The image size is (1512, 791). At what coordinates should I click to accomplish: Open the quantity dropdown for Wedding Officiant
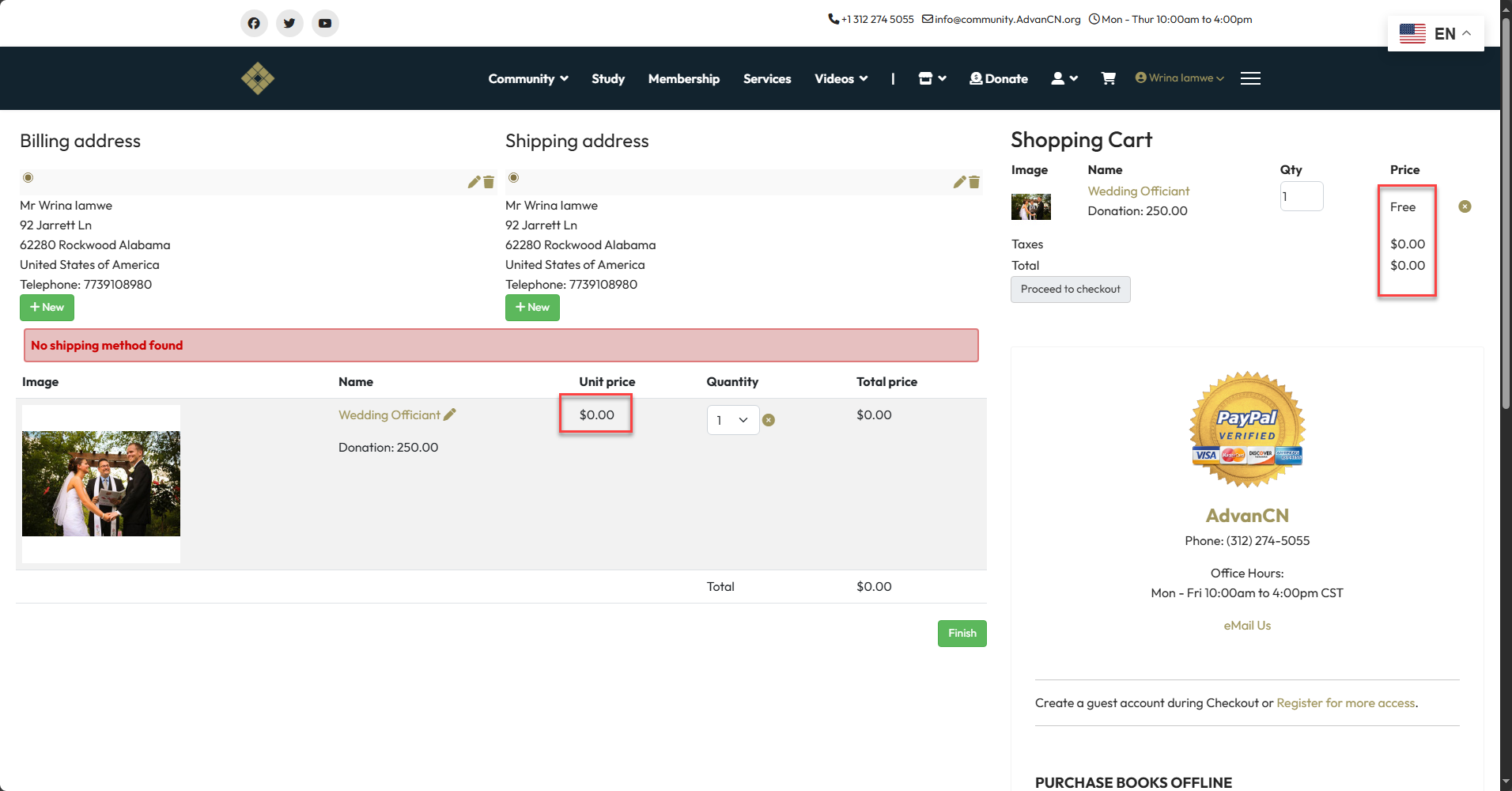(732, 420)
